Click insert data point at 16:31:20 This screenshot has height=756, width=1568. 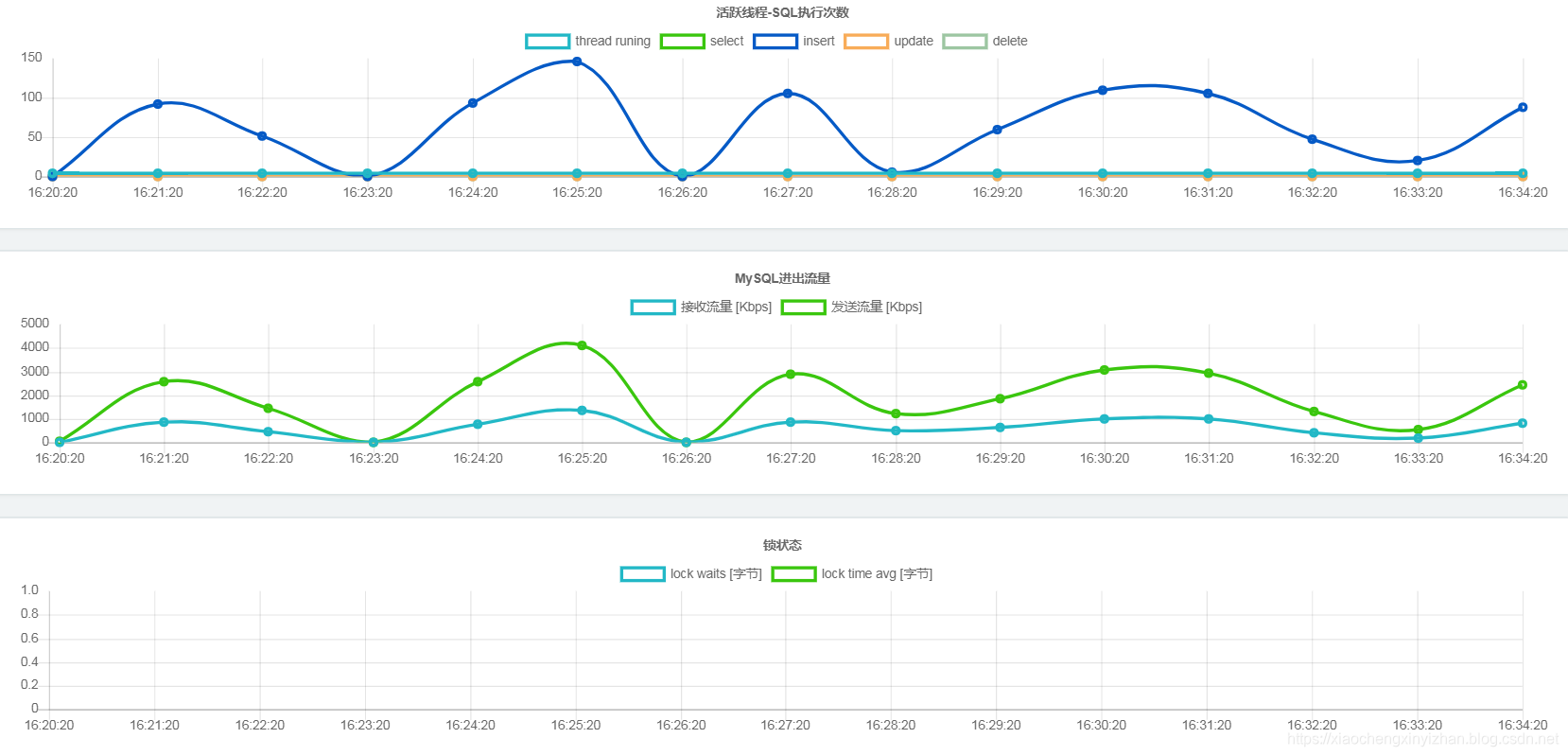coord(1208,94)
